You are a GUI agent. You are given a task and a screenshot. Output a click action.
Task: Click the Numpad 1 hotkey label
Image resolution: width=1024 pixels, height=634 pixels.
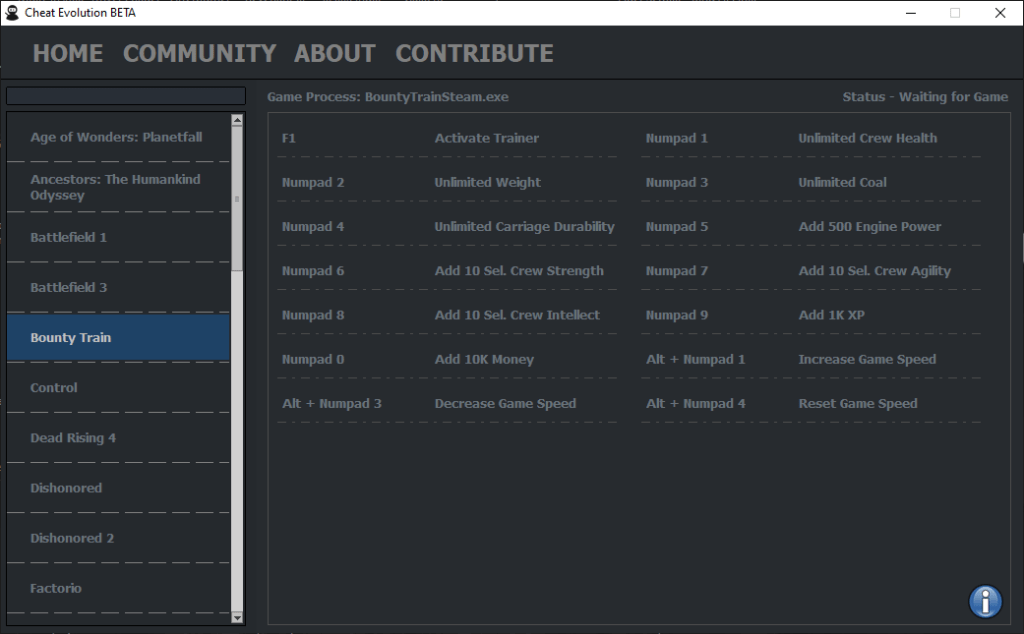point(677,138)
